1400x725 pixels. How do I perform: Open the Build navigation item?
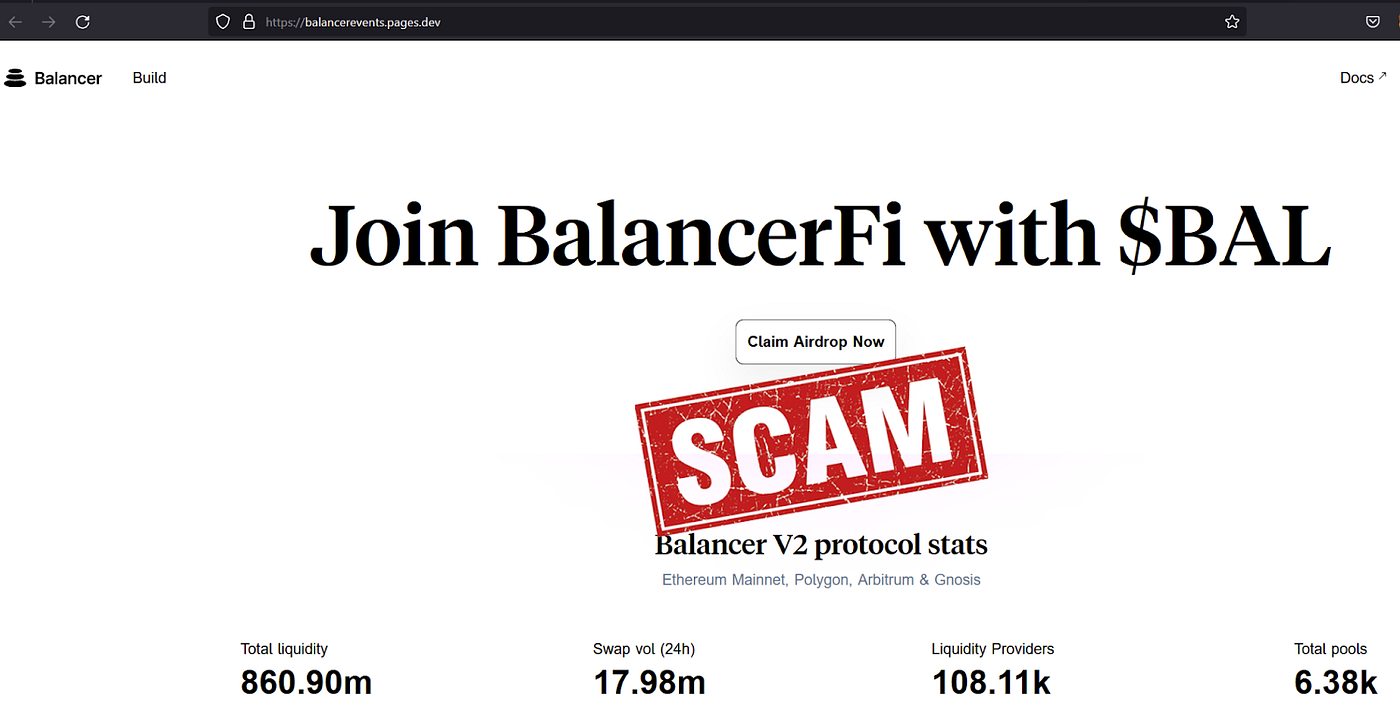click(x=149, y=77)
